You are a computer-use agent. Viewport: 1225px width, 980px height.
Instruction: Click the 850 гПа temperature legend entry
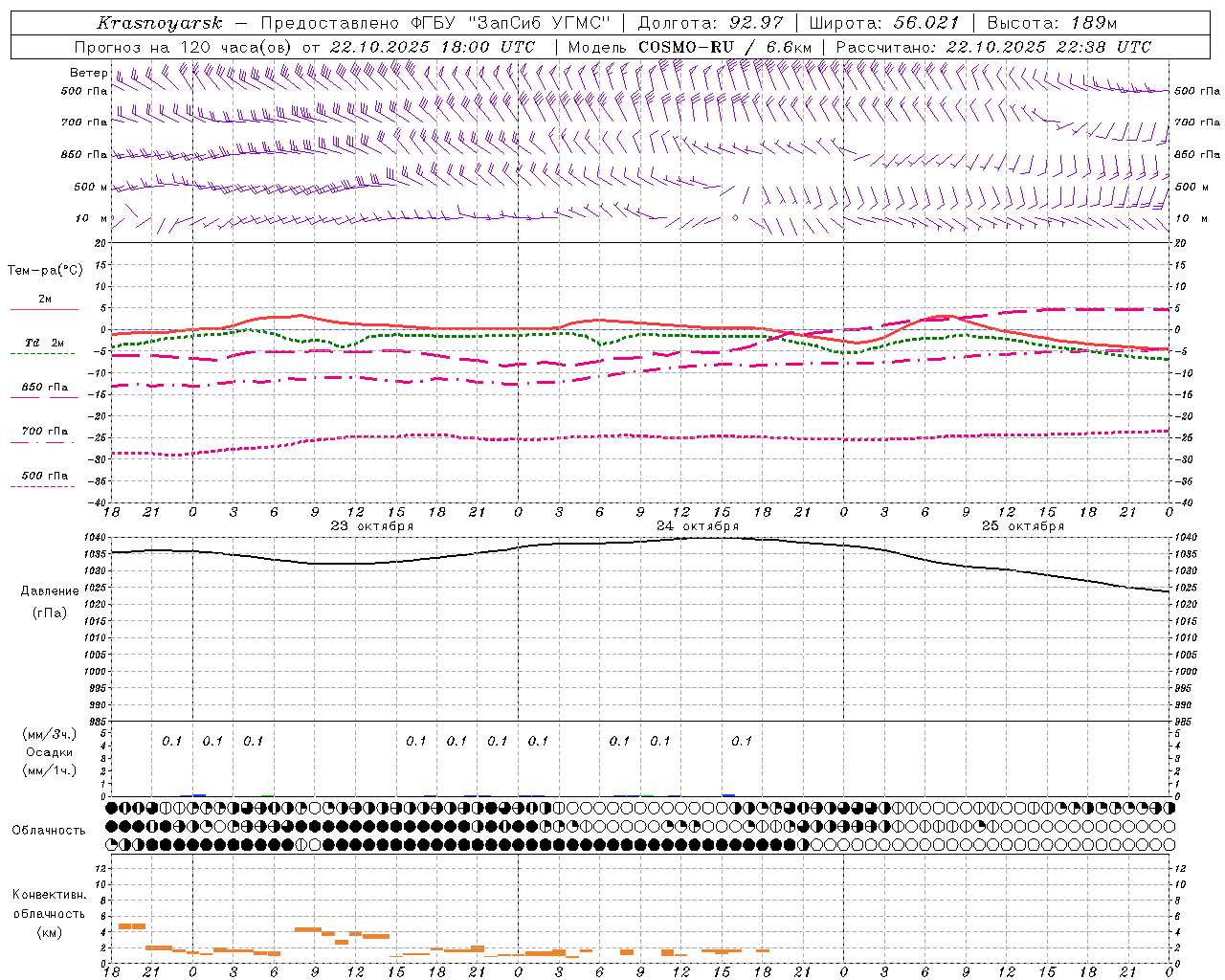pyautogui.click(x=44, y=388)
